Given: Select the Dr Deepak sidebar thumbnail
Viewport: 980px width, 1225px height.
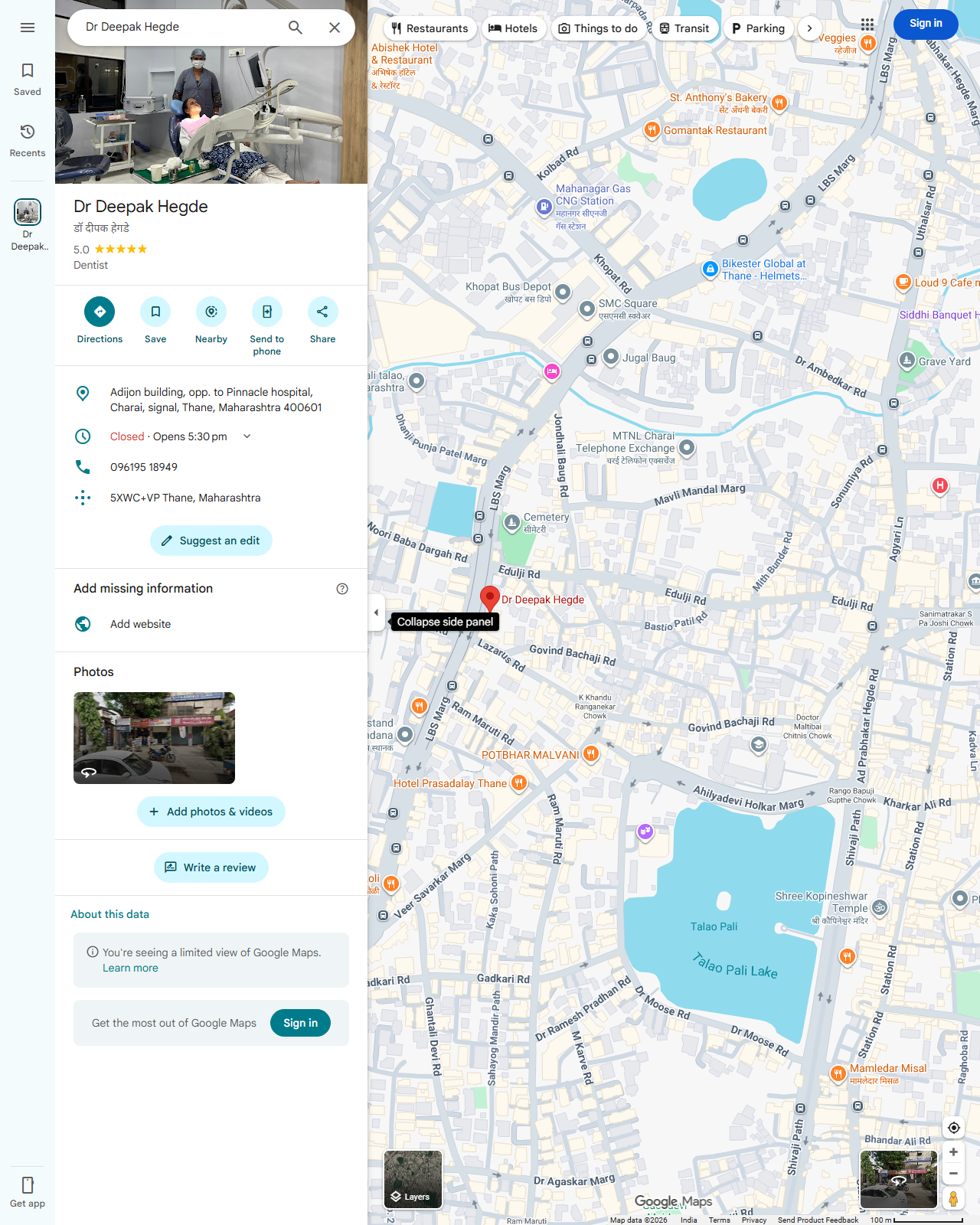Looking at the screenshot, I should tap(28, 224).
